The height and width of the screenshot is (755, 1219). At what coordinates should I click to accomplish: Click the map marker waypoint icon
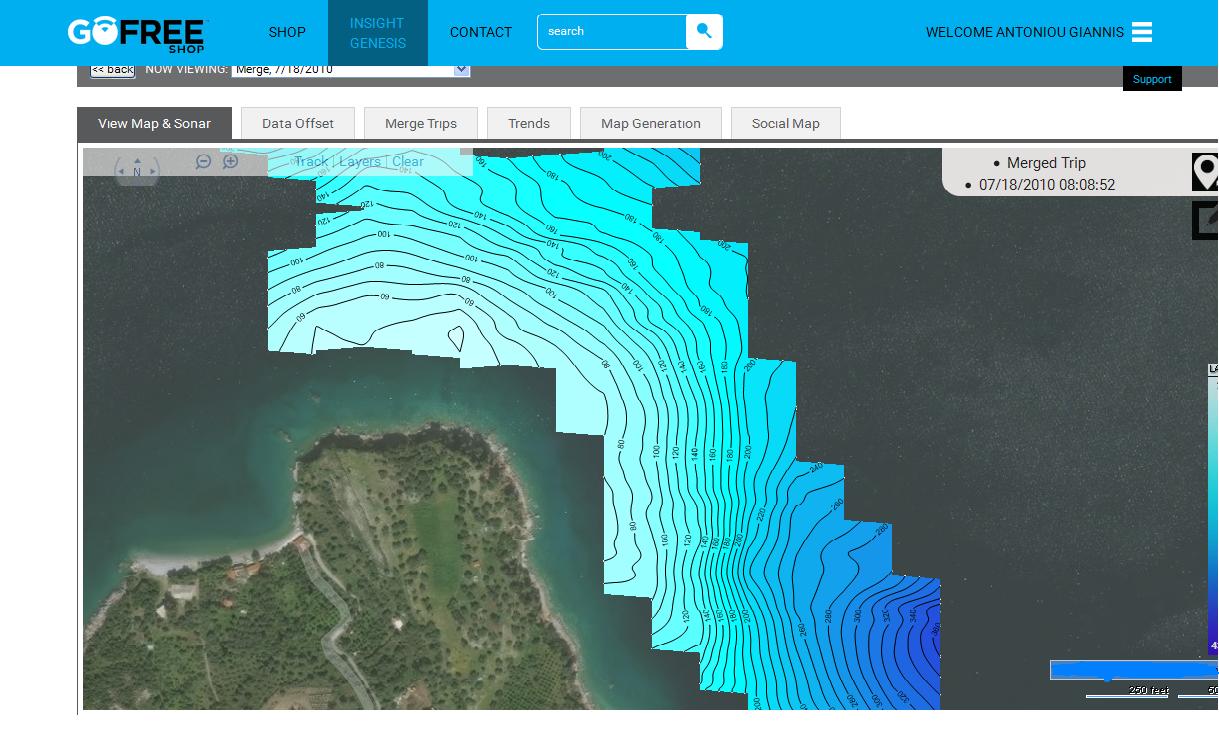(1205, 172)
